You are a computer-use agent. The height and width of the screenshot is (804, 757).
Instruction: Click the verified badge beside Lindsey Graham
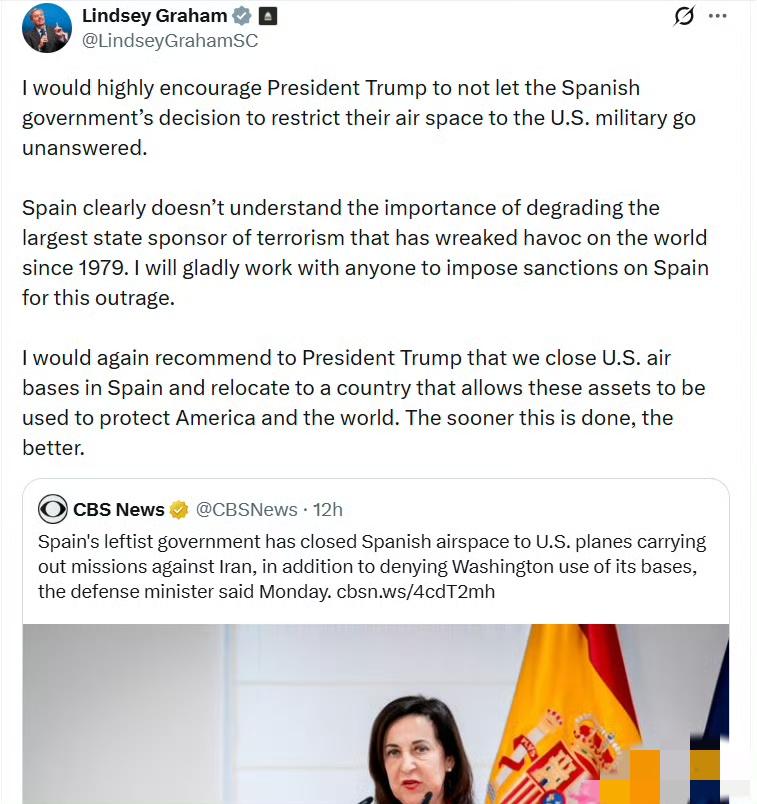pos(241,16)
